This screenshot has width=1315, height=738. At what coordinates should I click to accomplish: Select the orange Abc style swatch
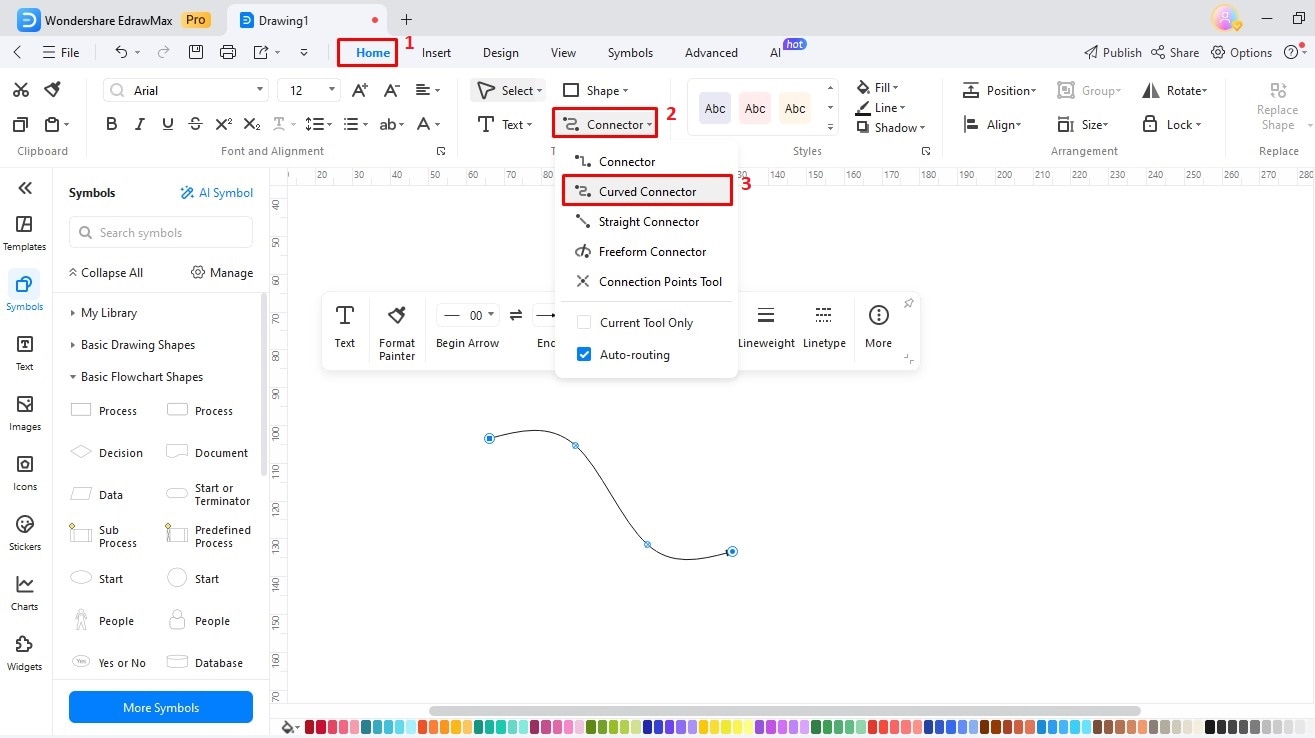[795, 108]
